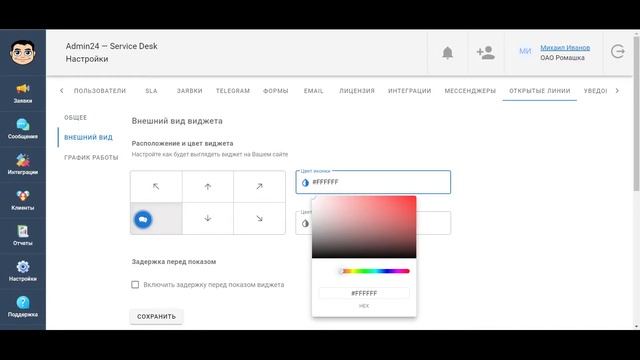
Task: Click the Сохранить button
Action: 156,316
